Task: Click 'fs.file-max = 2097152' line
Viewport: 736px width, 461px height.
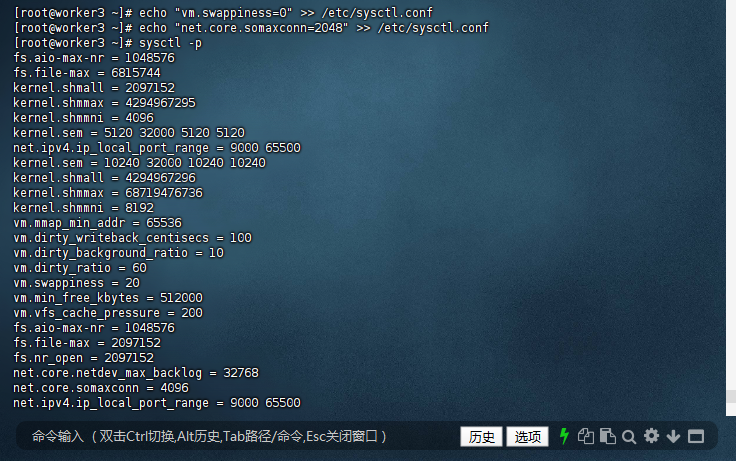Action: point(87,344)
